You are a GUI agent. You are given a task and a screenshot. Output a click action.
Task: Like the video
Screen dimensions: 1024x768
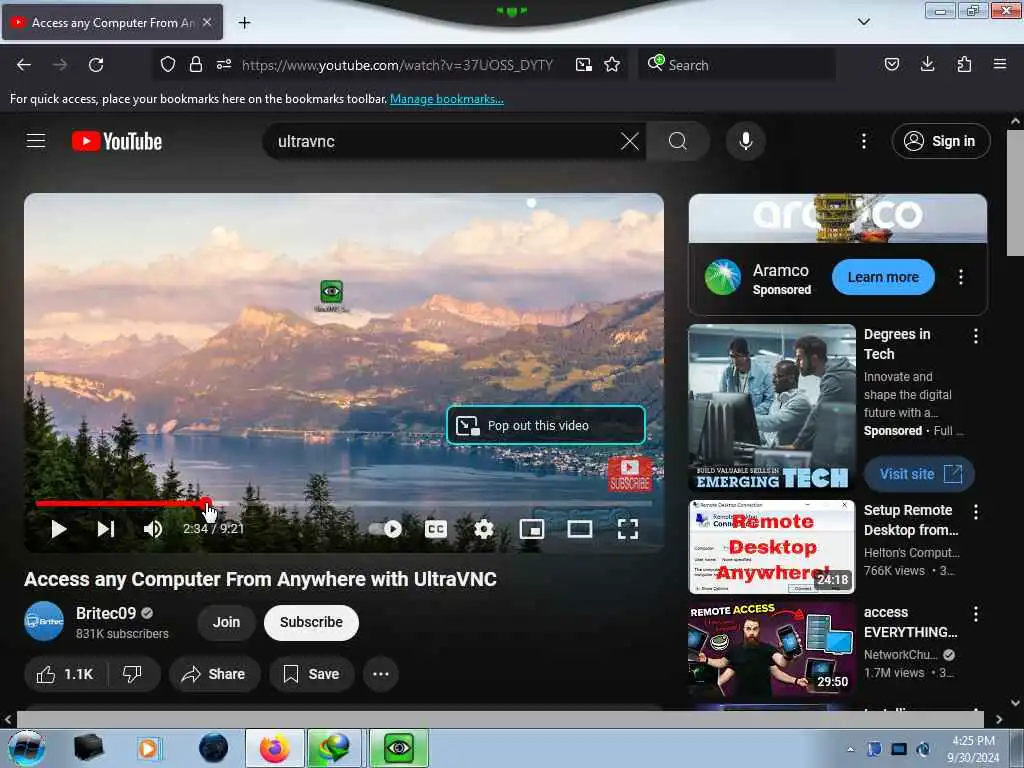tap(65, 674)
